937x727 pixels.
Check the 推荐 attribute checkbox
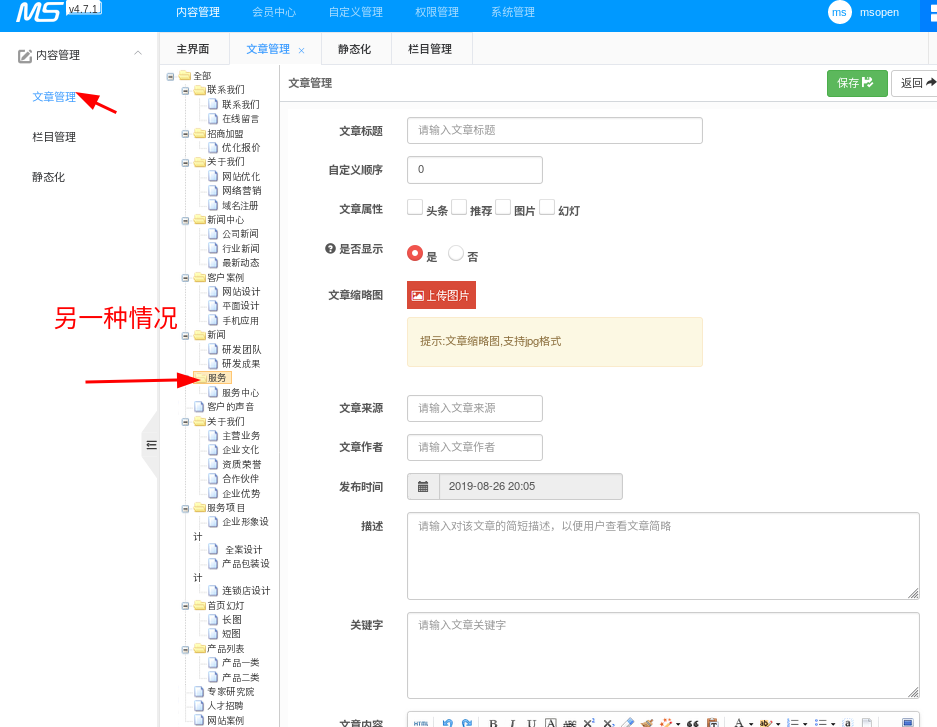459,207
